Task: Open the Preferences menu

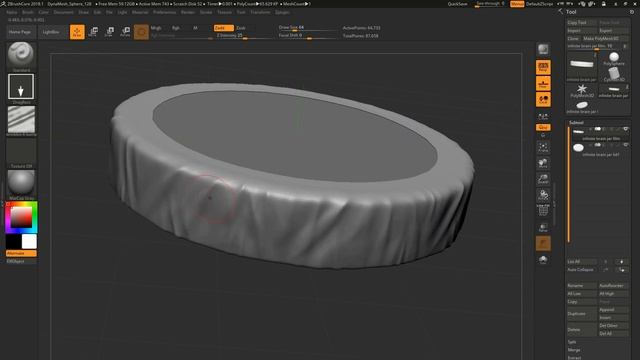Action: (164, 12)
